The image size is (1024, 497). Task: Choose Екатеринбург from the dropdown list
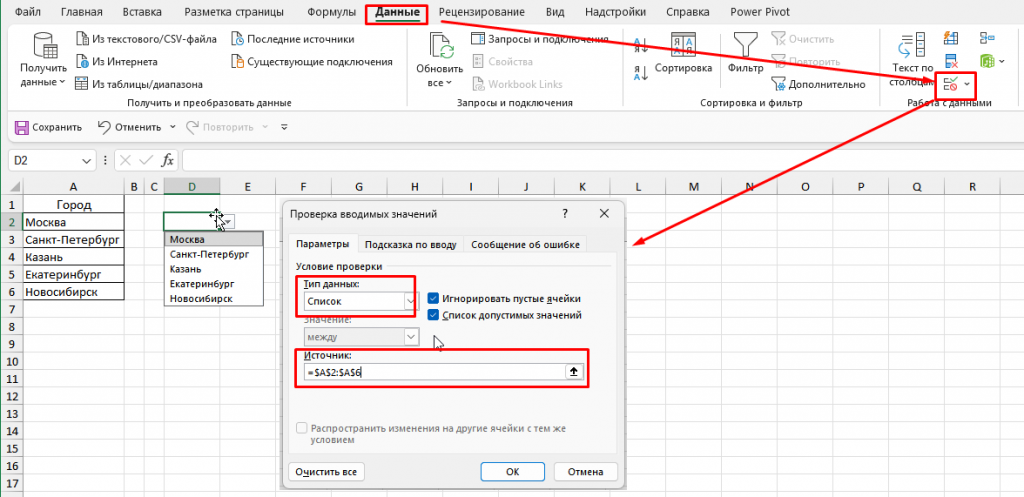click(x=214, y=284)
